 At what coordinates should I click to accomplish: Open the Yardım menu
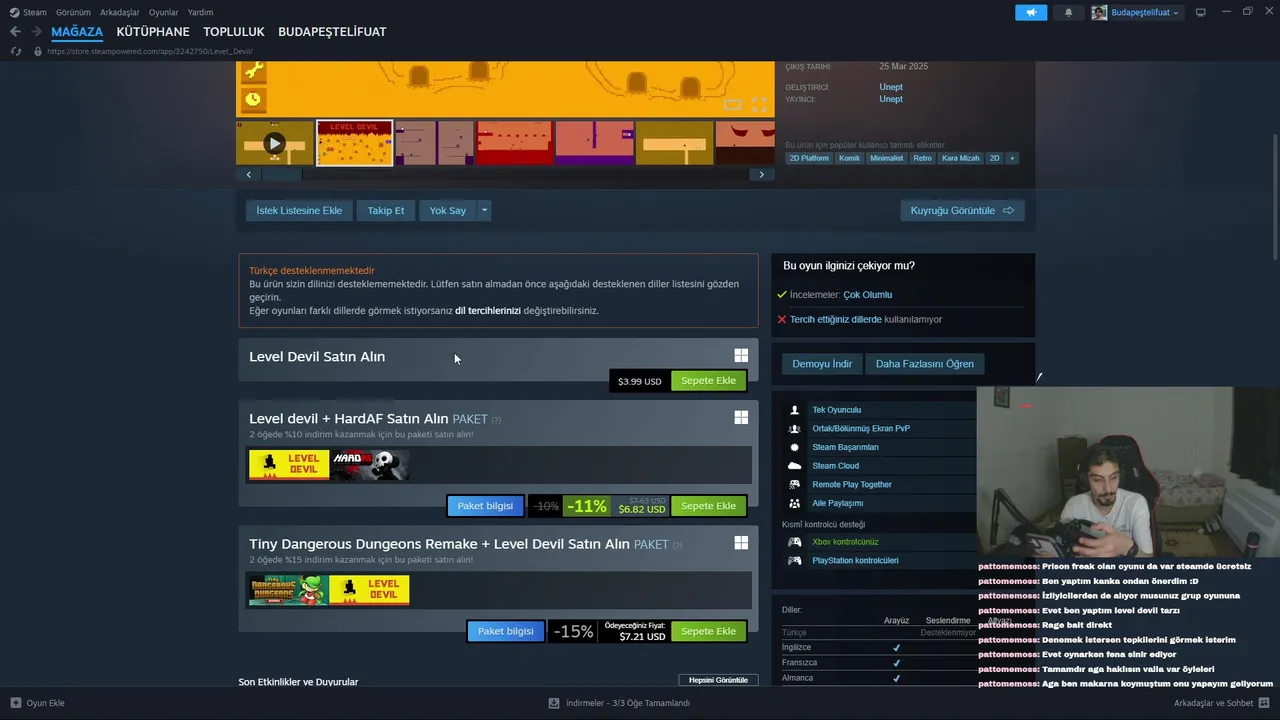point(200,12)
